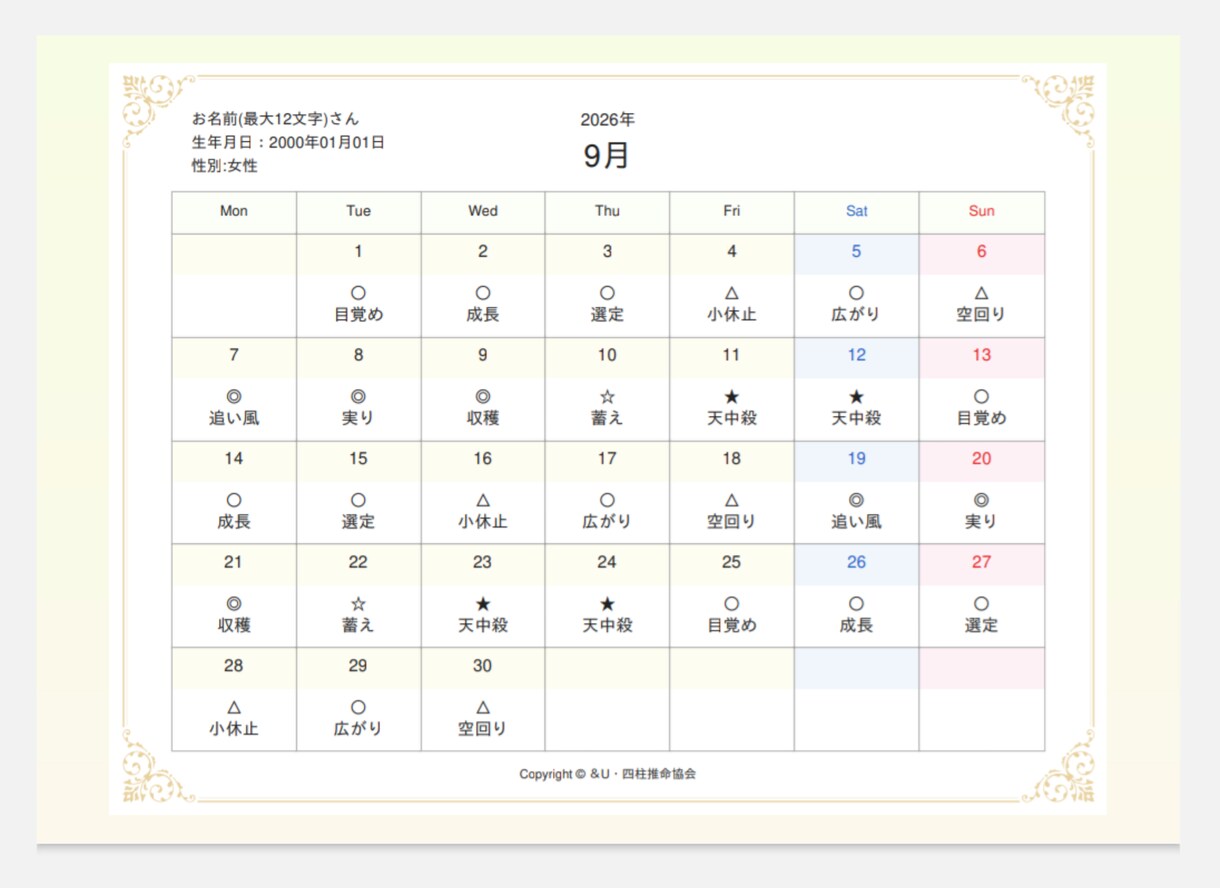Select date number 30 in the calendar

tap(483, 666)
